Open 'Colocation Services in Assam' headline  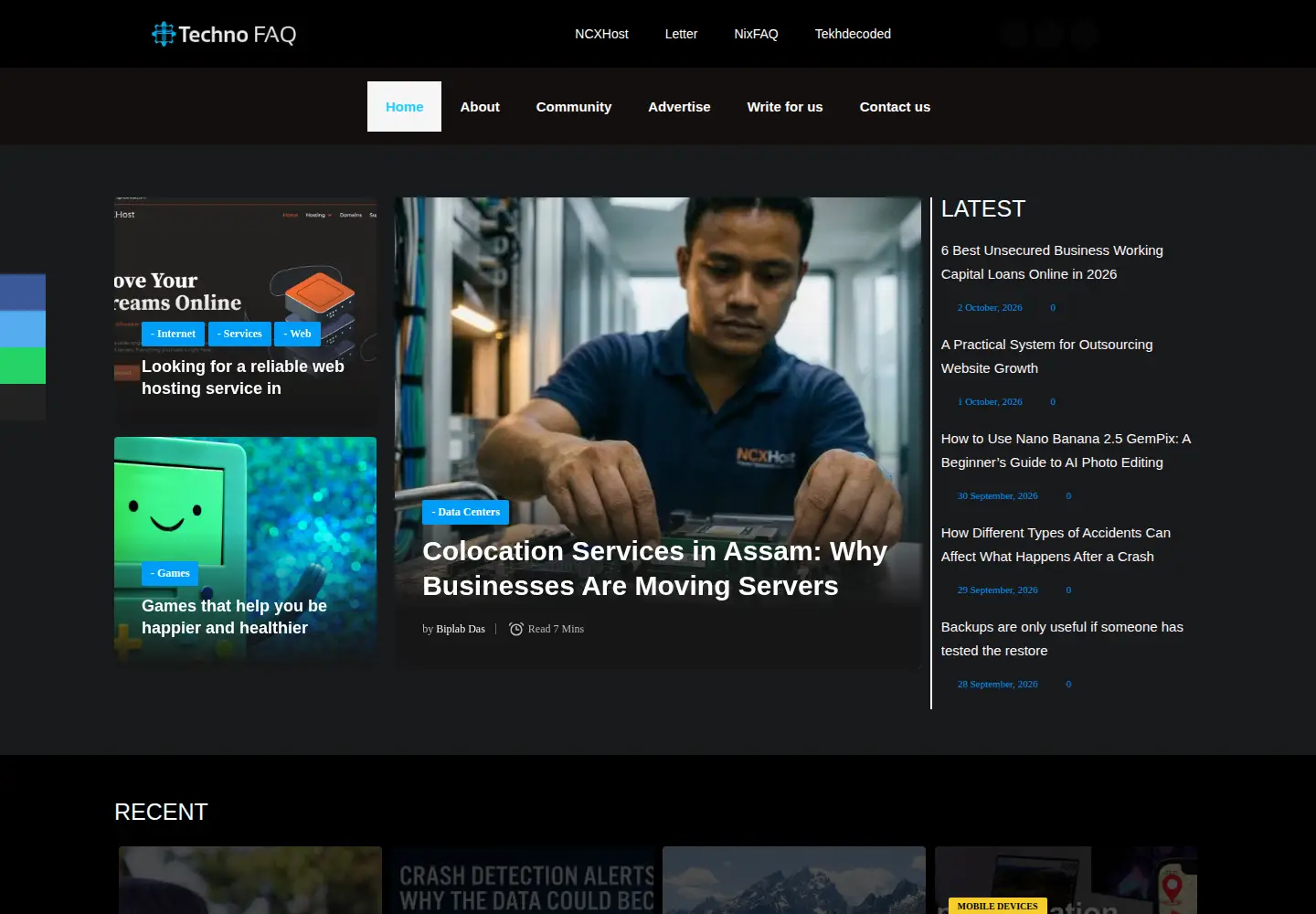point(655,569)
